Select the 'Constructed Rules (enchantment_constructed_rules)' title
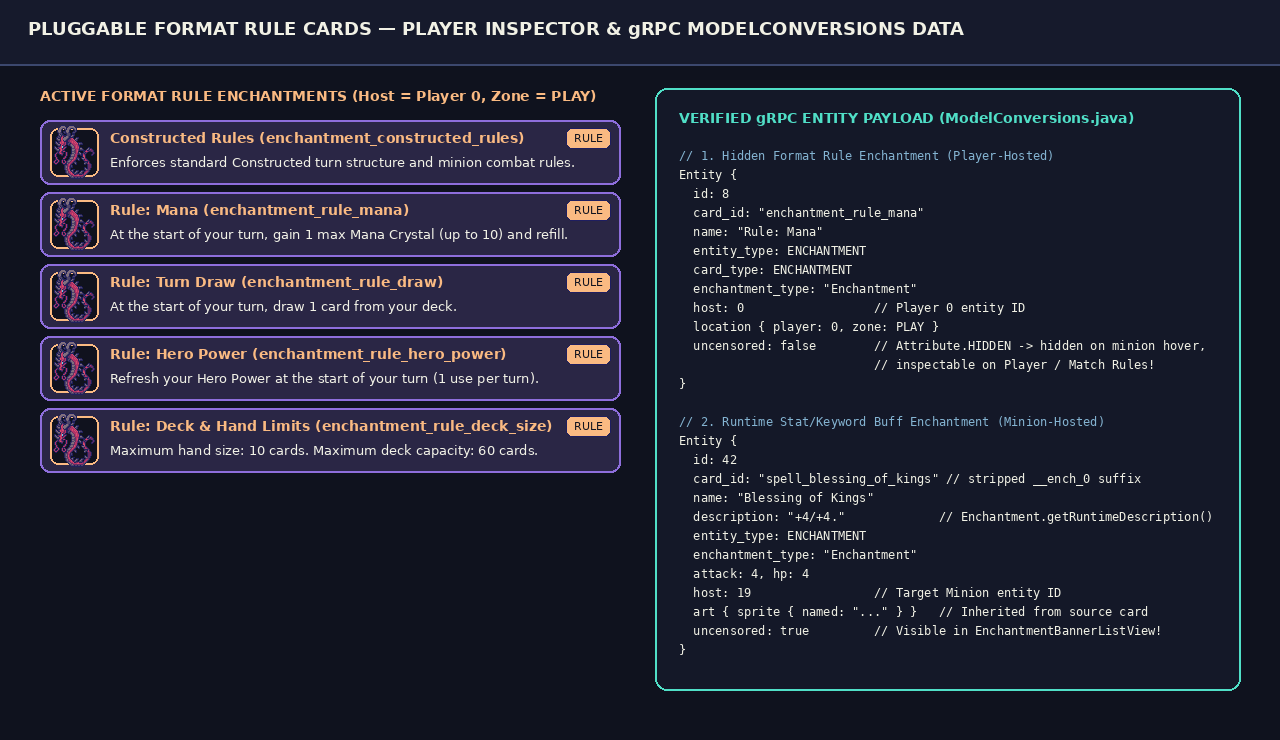 317,138
